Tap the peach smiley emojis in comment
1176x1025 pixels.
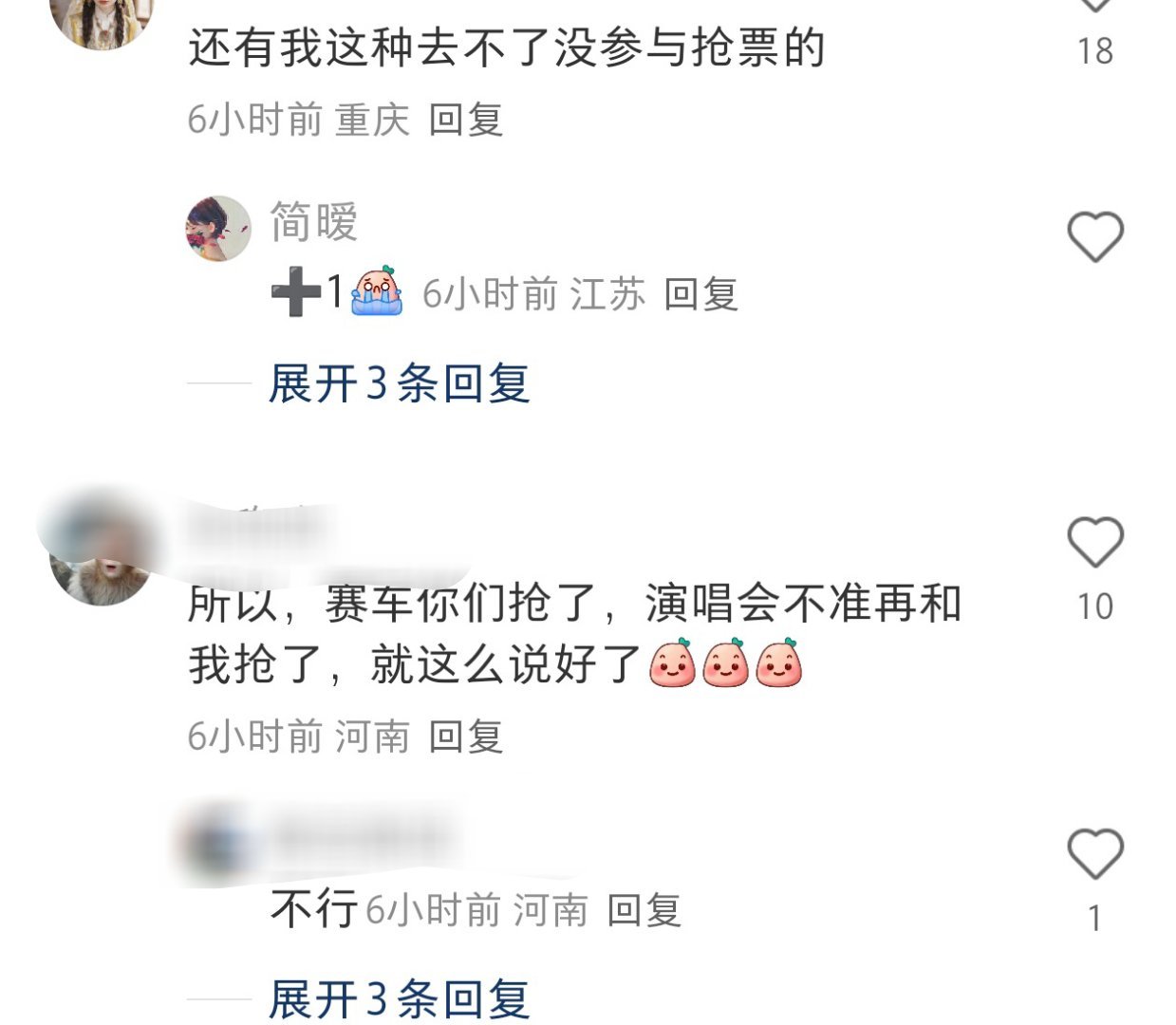(x=726, y=662)
